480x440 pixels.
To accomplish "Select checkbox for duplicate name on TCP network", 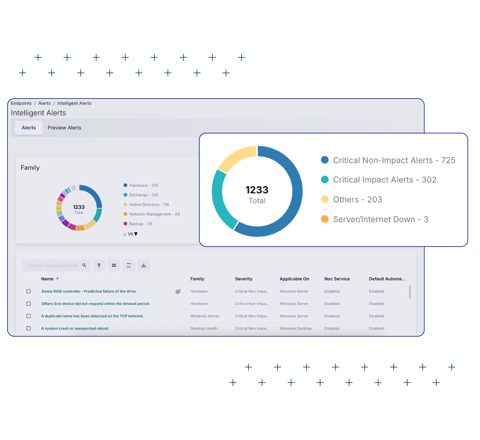I will click(x=29, y=316).
